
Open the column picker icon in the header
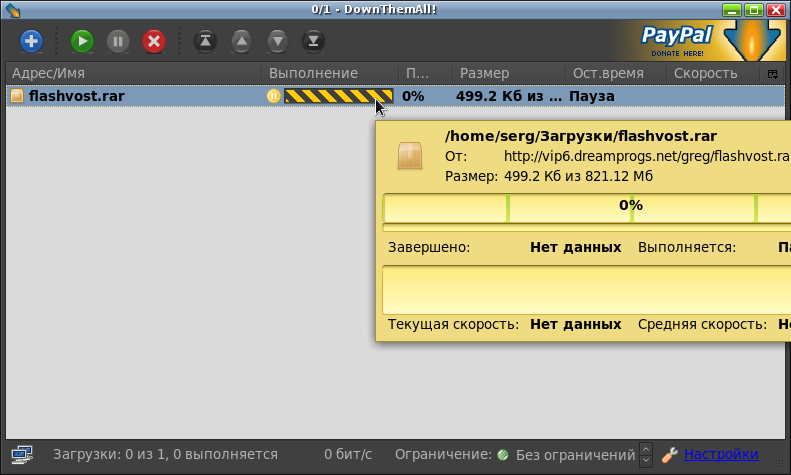point(772,74)
